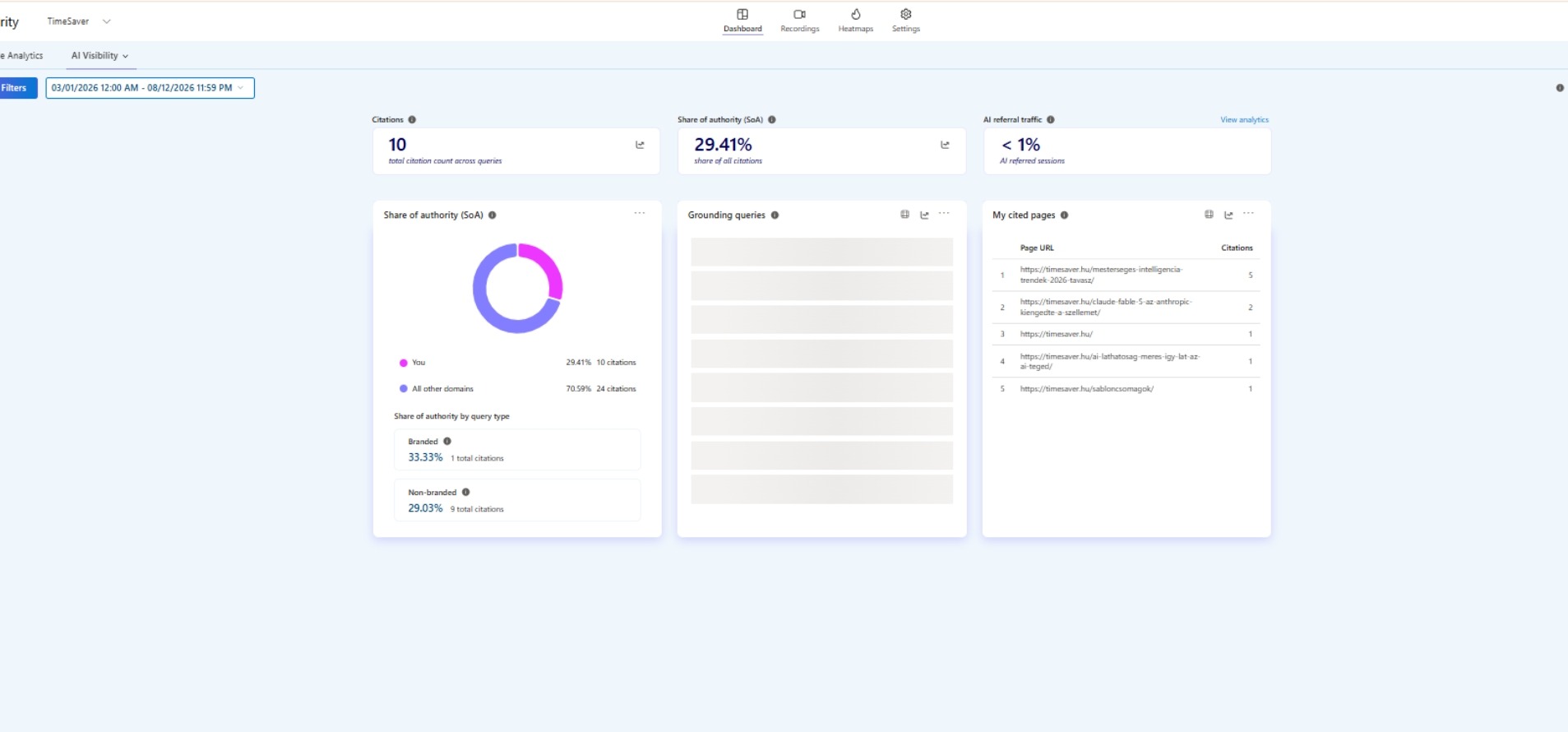Viewport: 1568px width, 732px height.
Task: Open the Settings gear icon
Action: [905, 14]
